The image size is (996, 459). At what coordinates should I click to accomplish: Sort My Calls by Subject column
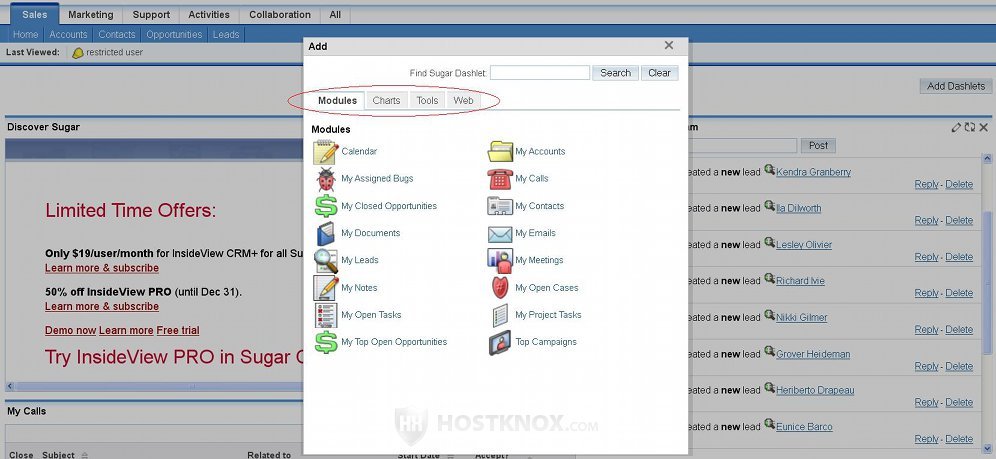pyautogui.click(x=57, y=455)
